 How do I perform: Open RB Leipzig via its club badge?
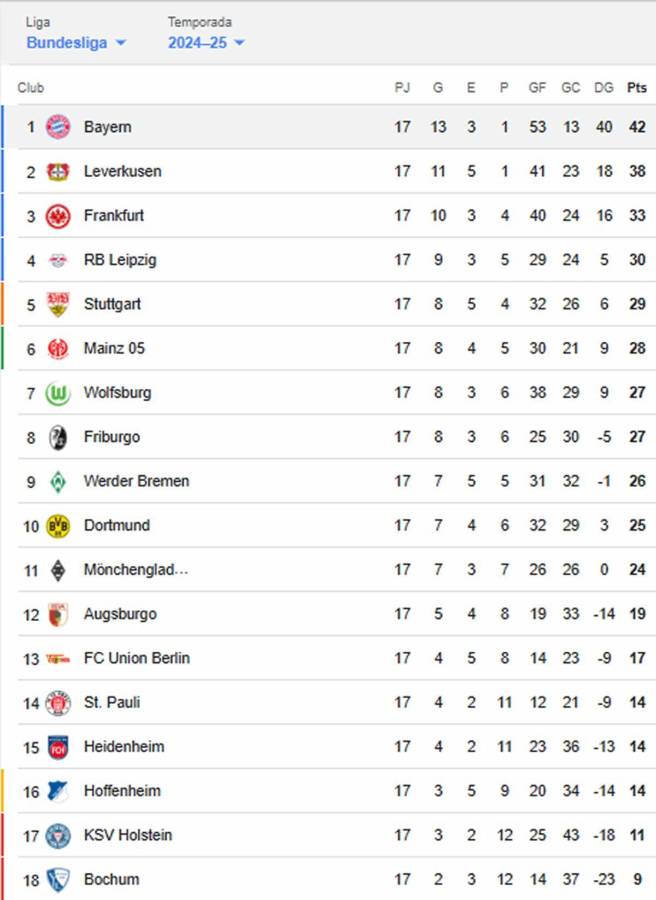tap(57, 259)
